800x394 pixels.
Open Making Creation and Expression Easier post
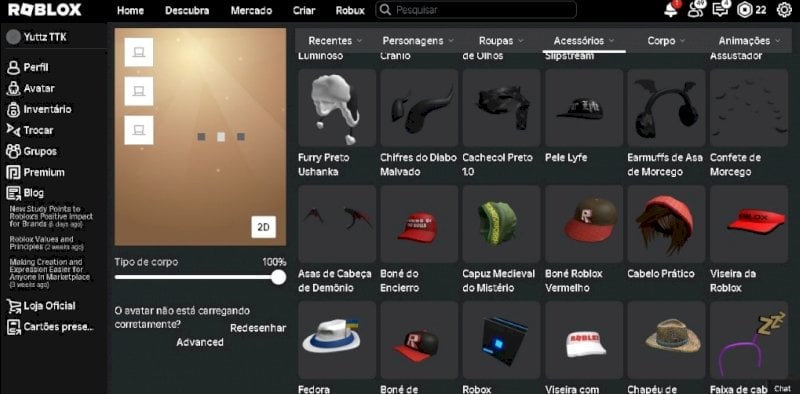[49, 273]
